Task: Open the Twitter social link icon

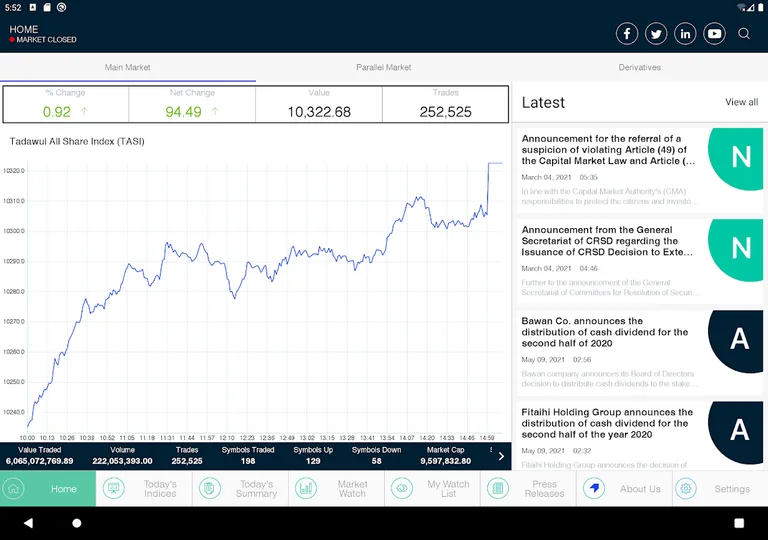Action: click(656, 34)
